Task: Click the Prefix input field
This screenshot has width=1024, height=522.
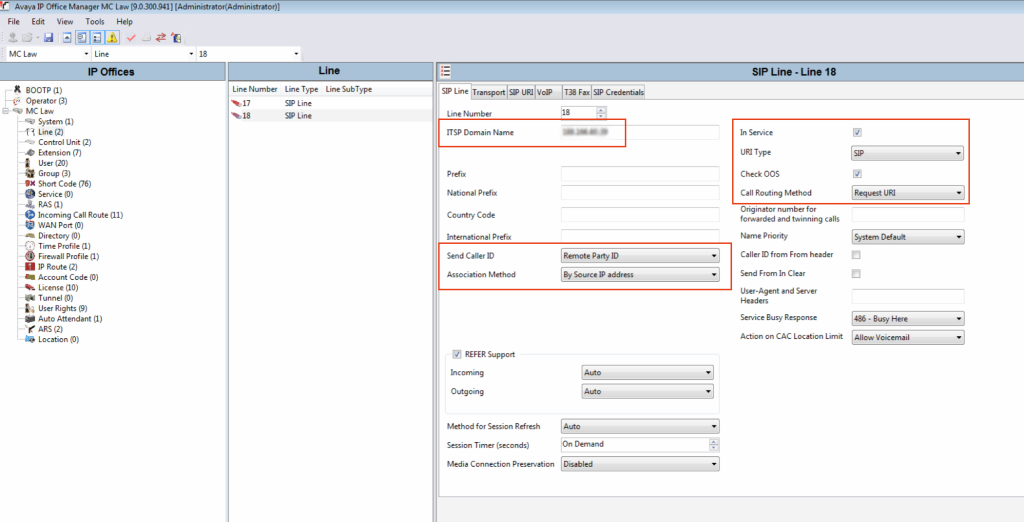Action: (x=640, y=174)
